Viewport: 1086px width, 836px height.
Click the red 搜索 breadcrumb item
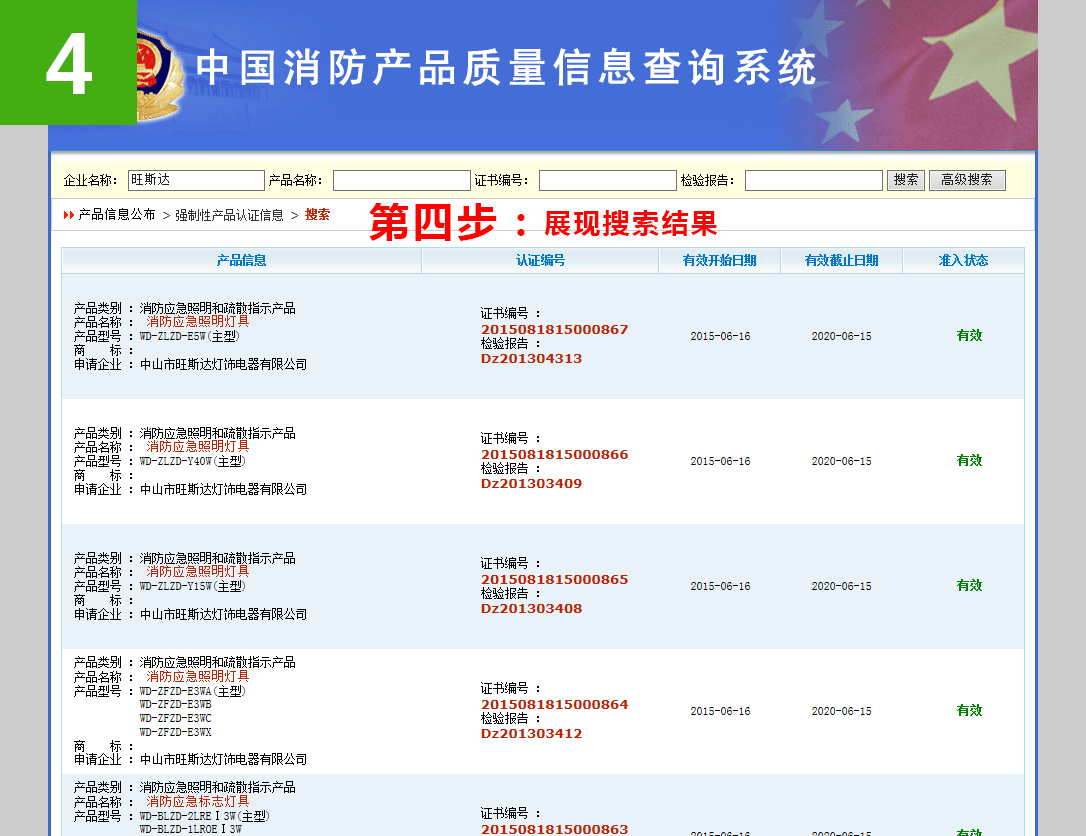[x=317, y=215]
